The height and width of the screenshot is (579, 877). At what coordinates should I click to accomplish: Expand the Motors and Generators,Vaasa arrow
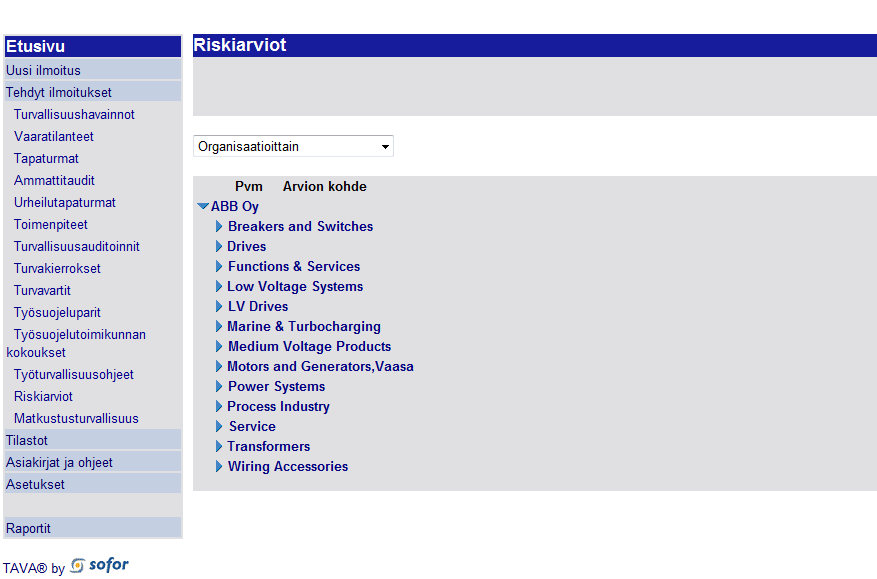[219, 366]
